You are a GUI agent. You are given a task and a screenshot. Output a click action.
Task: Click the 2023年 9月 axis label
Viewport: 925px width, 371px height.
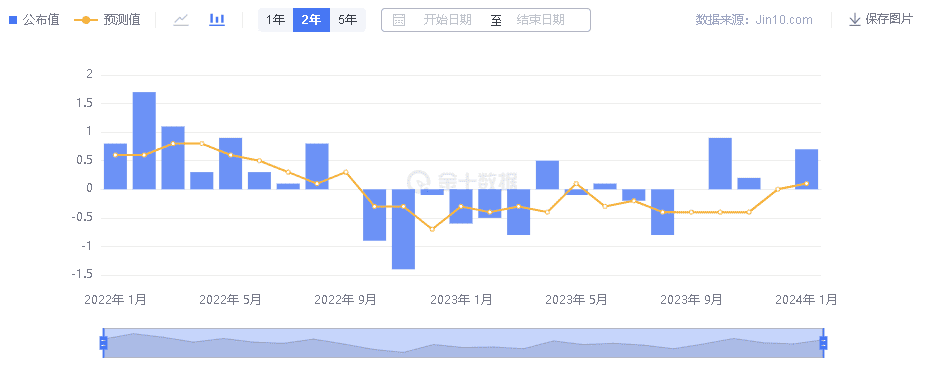coord(691,300)
